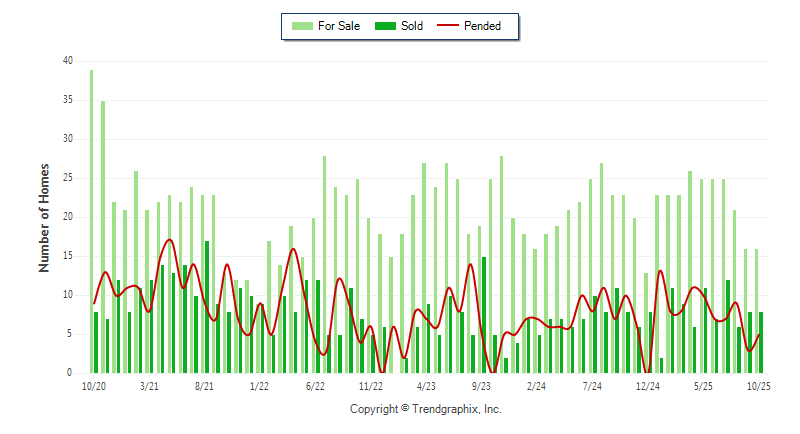Click the 7/24 x-axis date label
Image resolution: width=800 pixels, height=434 pixels.
[x=592, y=386]
